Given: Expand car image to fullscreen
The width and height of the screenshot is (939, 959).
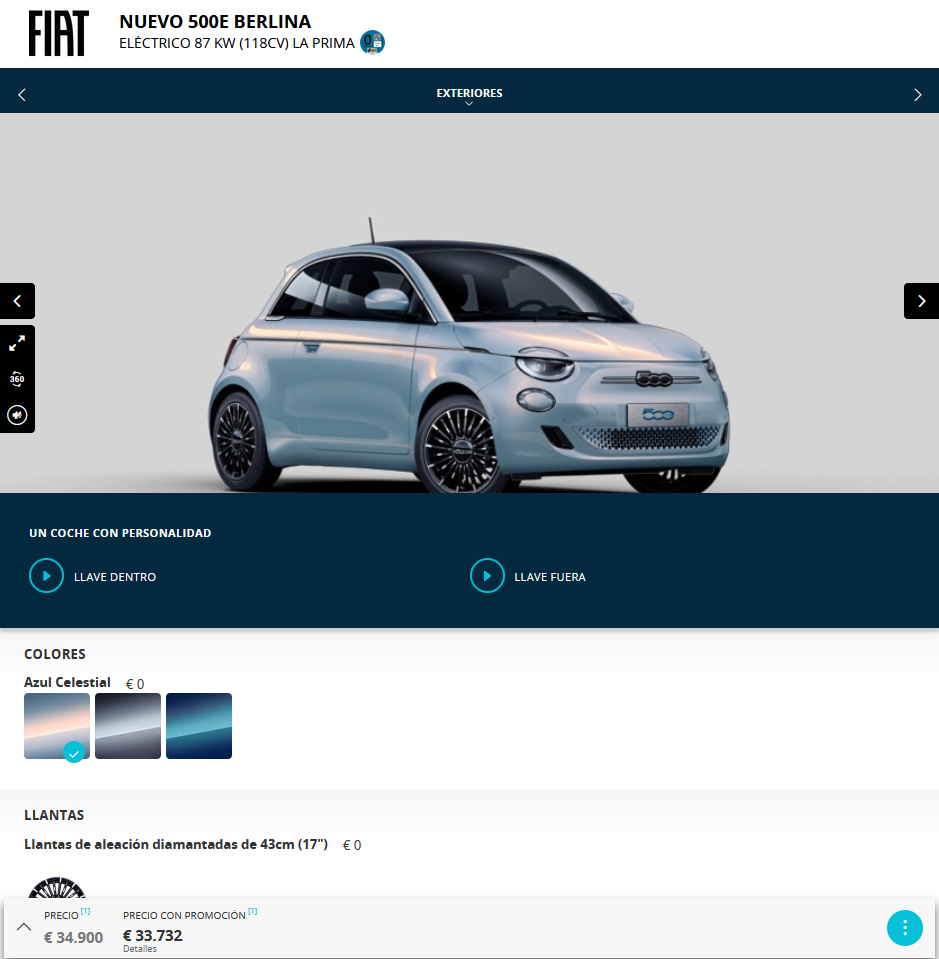Looking at the screenshot, I should click(x=17, y=343).
